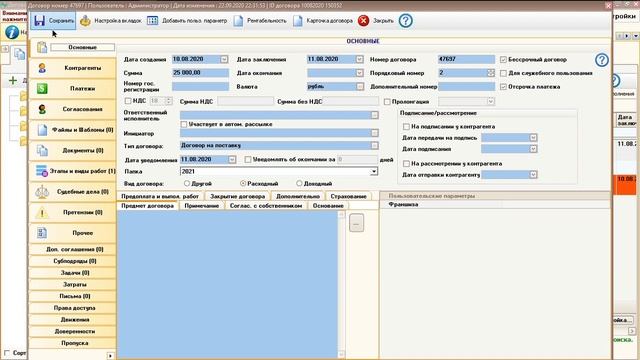
Task: Open the Валюта dropdown
Action: pos(360,87)
